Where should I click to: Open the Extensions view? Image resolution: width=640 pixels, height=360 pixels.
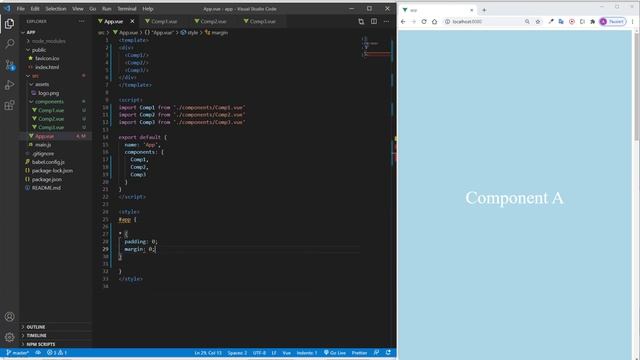[9, 105]
